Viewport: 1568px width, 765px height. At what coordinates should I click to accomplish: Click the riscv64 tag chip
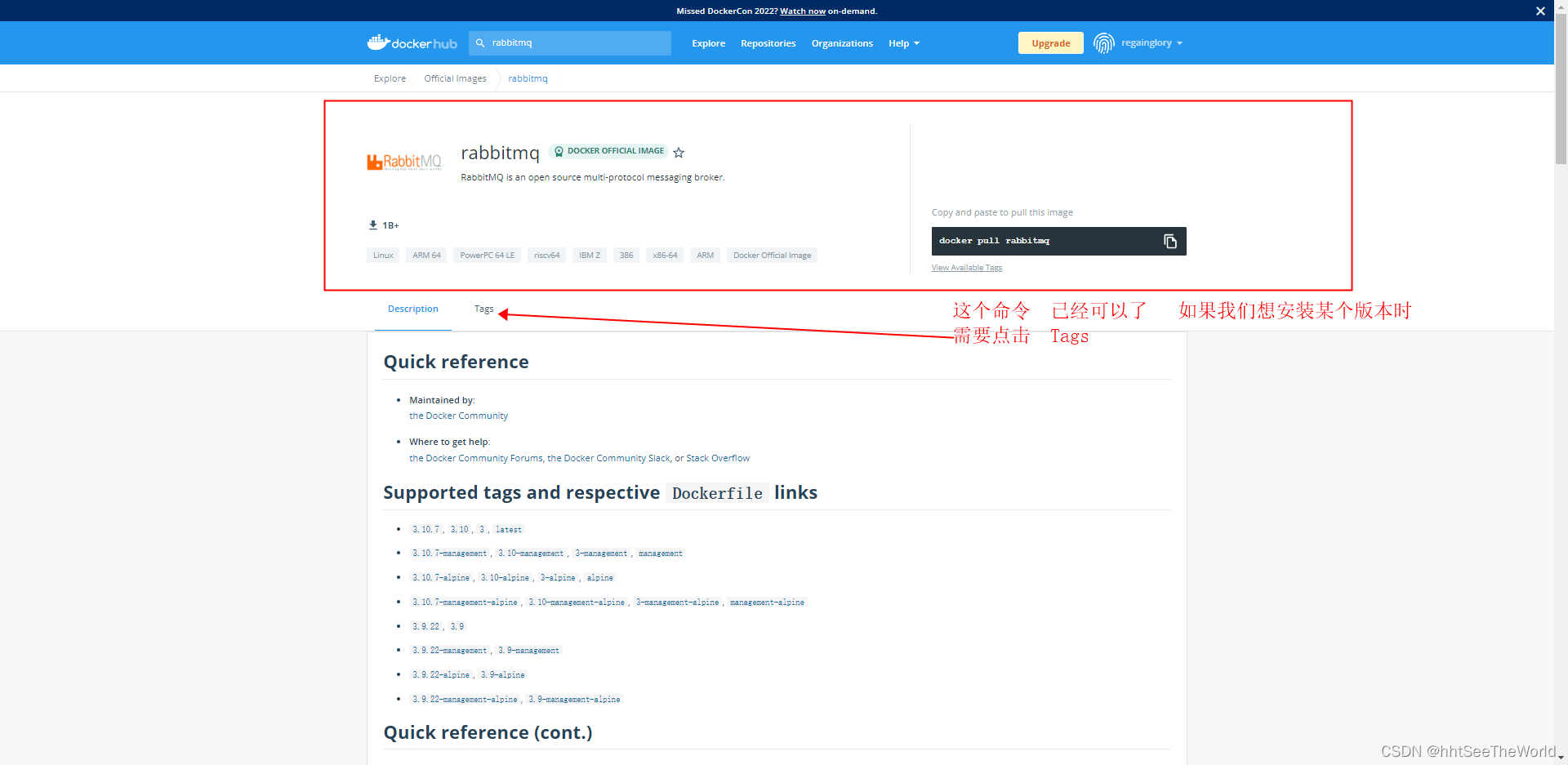547,256
